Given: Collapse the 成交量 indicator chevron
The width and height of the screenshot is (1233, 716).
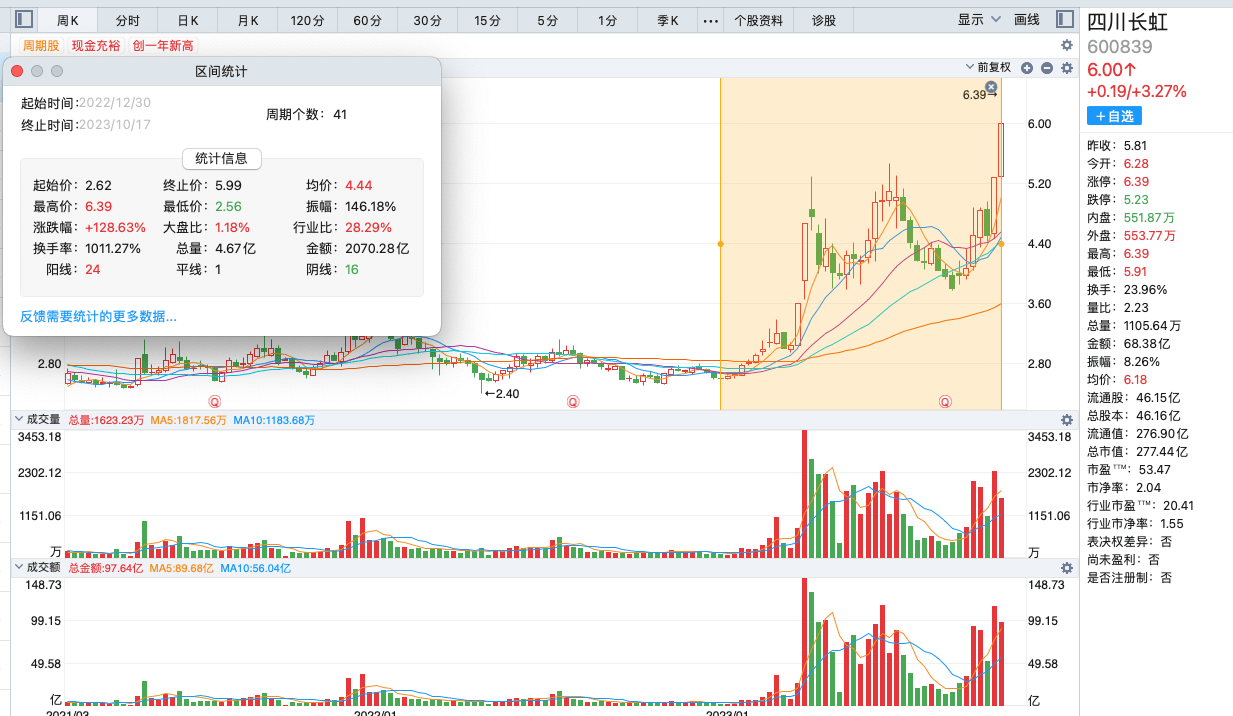Looking at the screenshot, I should tap(18, 419).
